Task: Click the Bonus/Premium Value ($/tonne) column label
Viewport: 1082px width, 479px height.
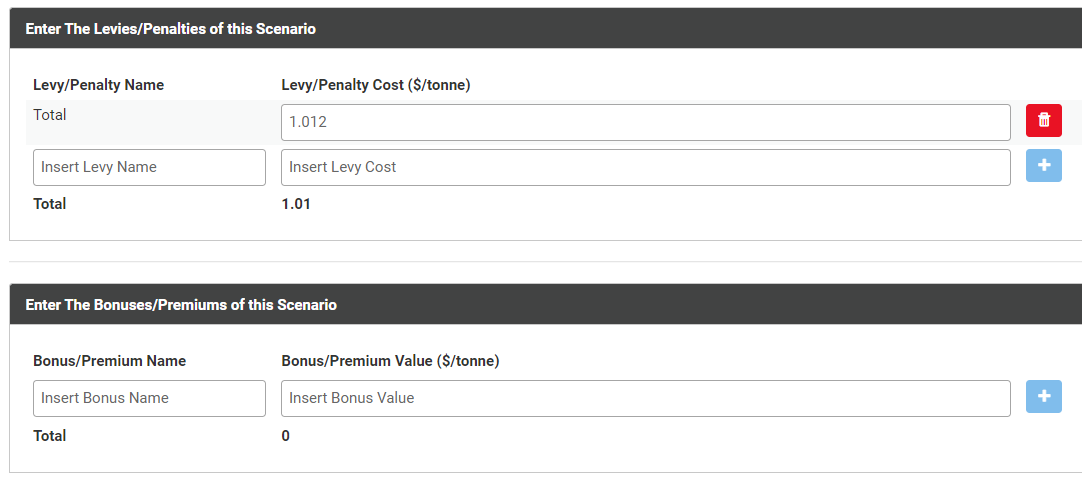Action: tap(390, 361)
